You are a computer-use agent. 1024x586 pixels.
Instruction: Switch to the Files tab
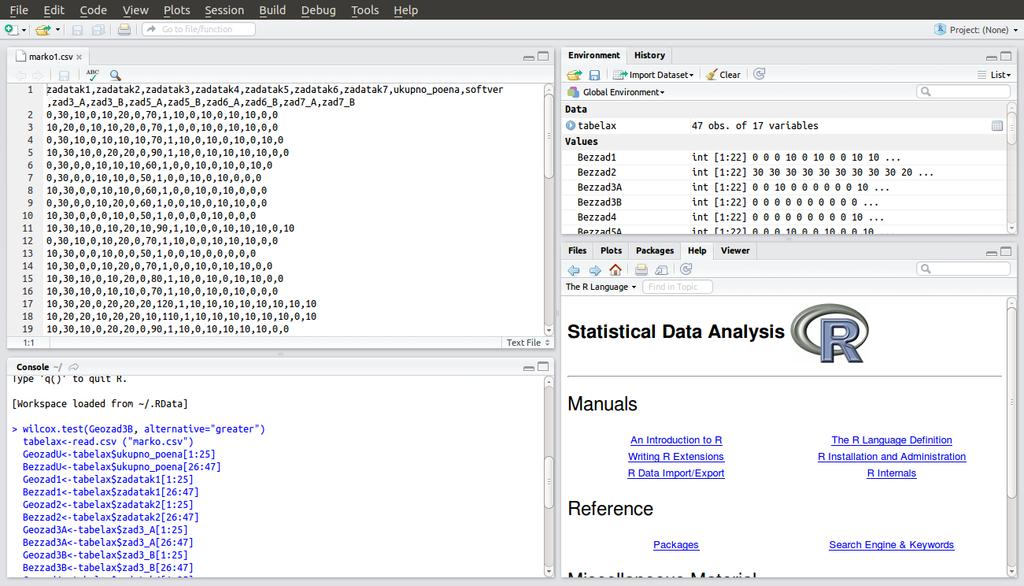577,251
